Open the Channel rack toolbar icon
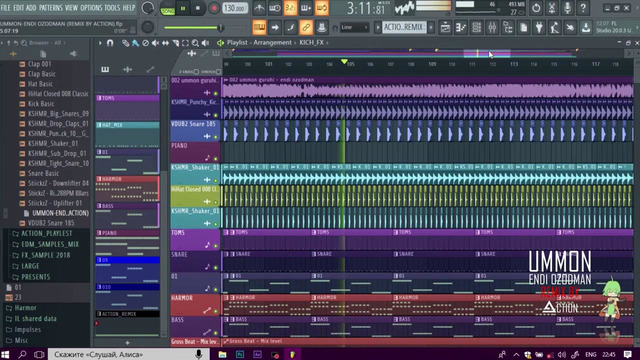 (476, 27)
